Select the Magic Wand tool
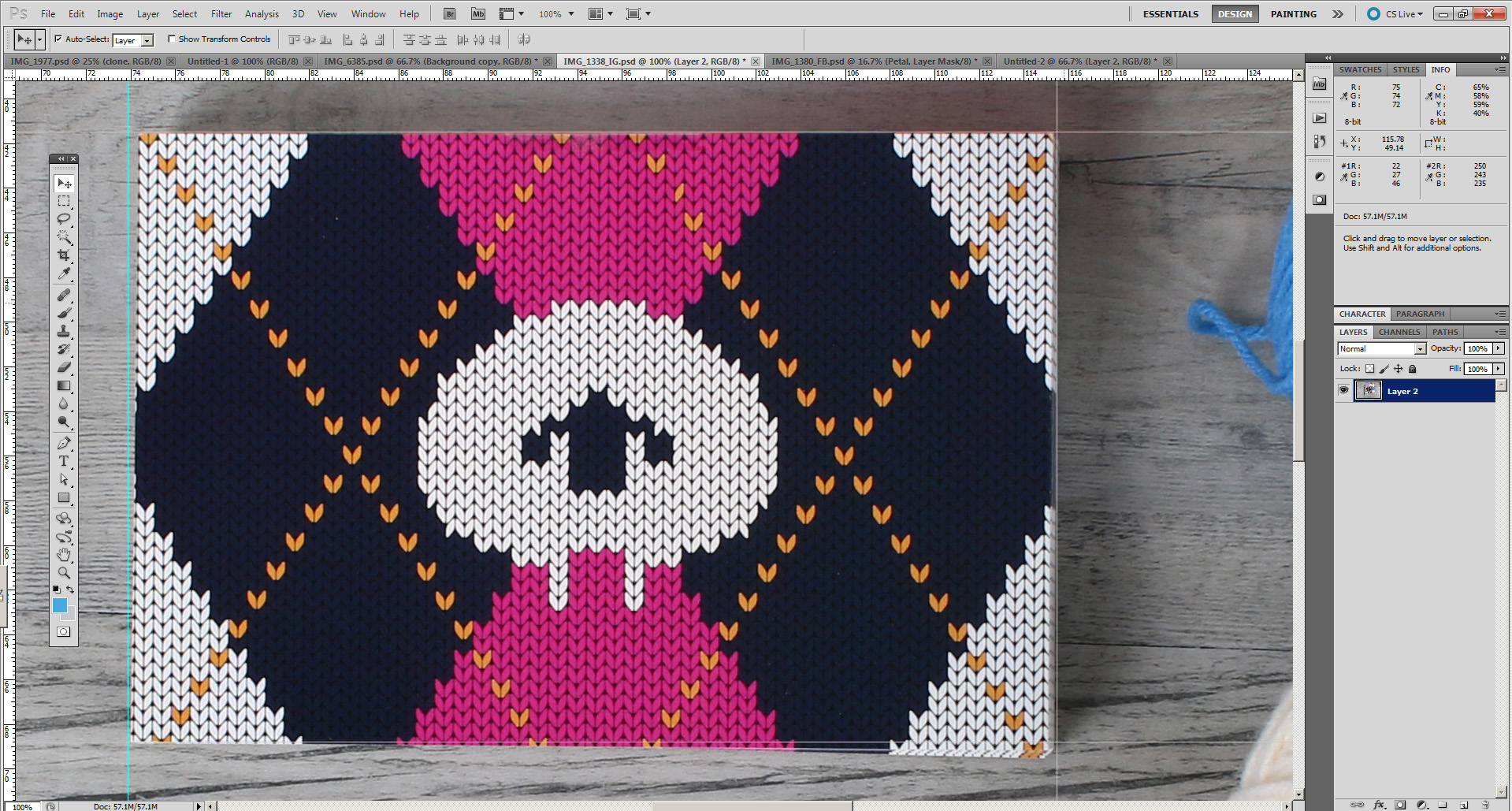 point(64,236)
